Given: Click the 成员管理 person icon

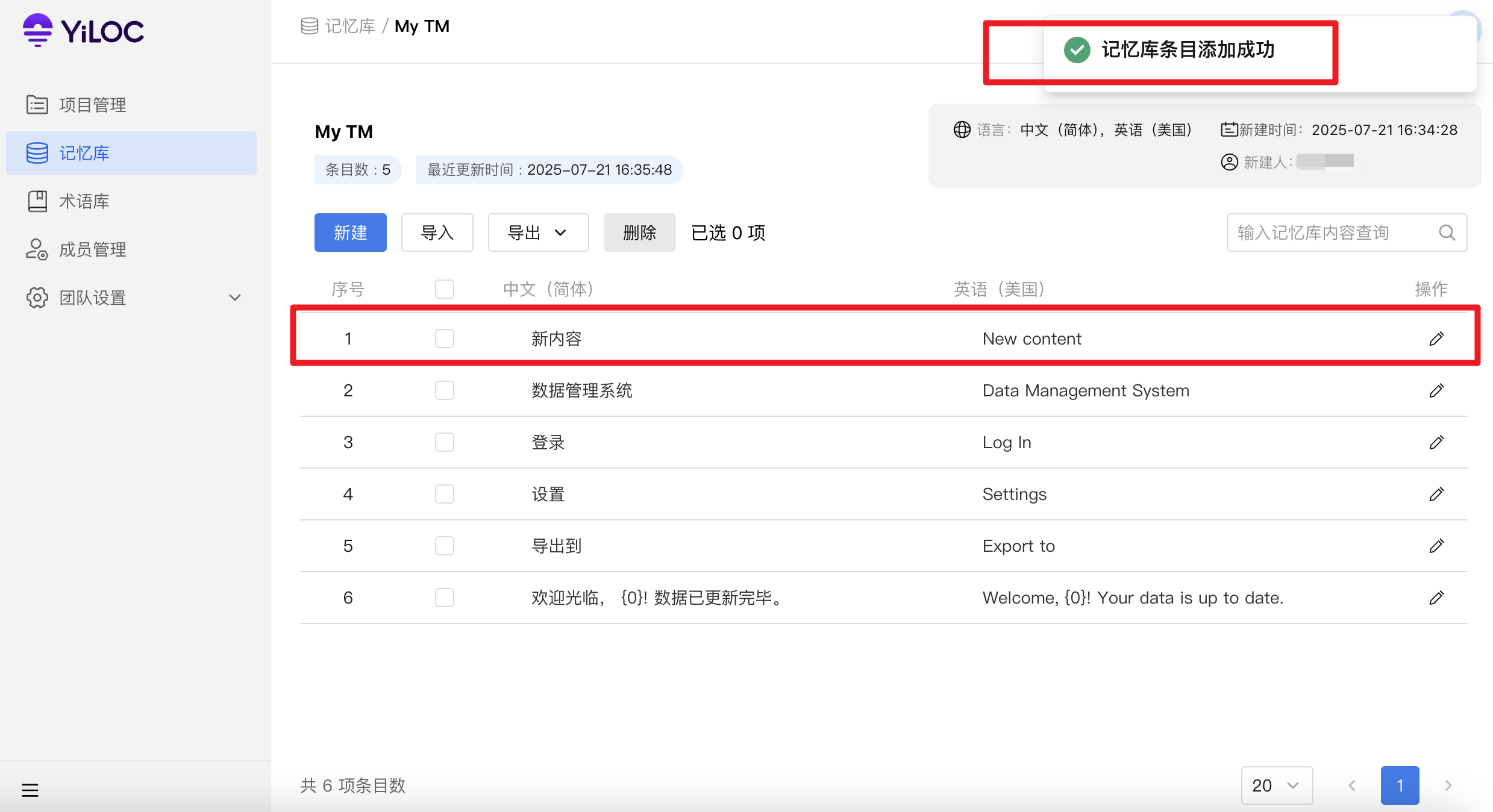Looking at the screenshot, I should point(37,249).
